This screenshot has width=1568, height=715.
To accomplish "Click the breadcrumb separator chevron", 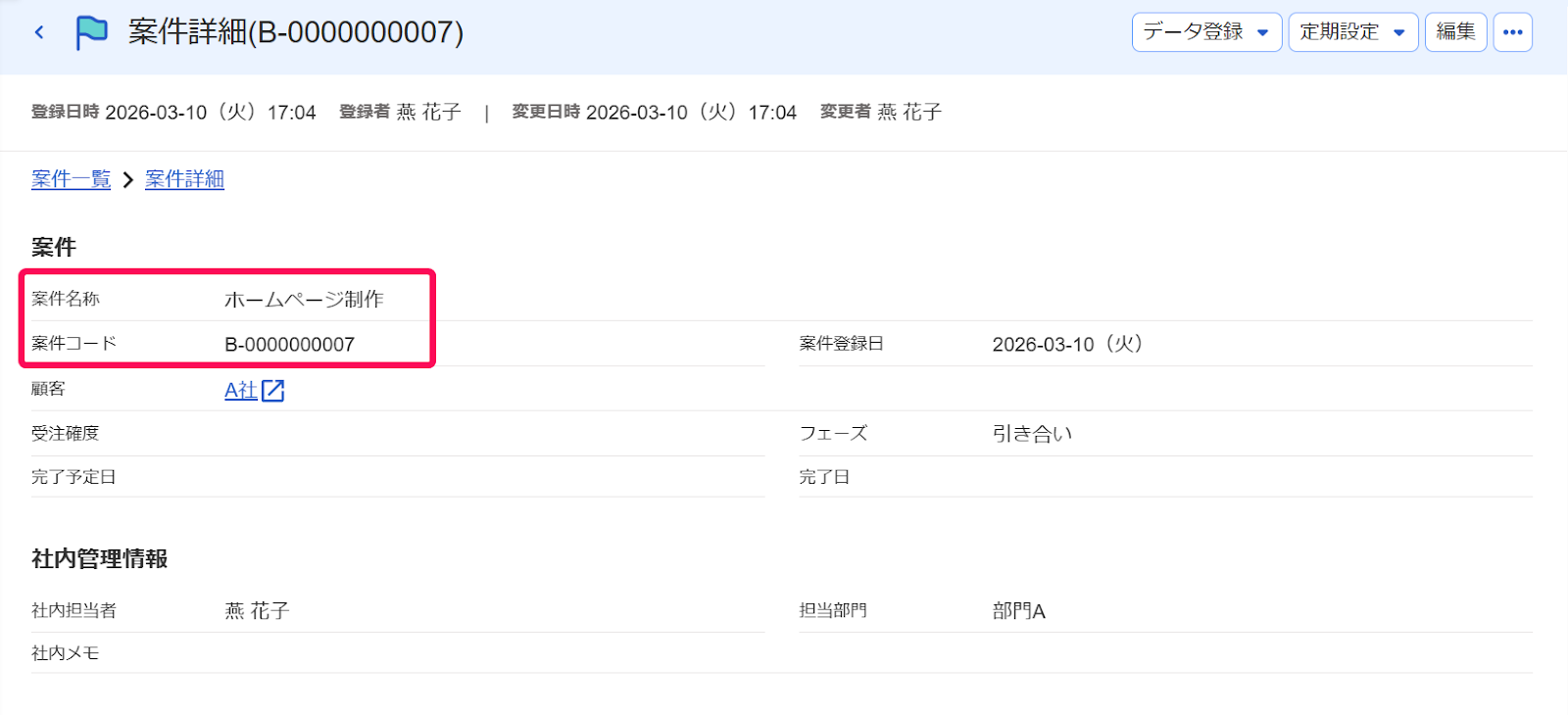I will [127, 180].
